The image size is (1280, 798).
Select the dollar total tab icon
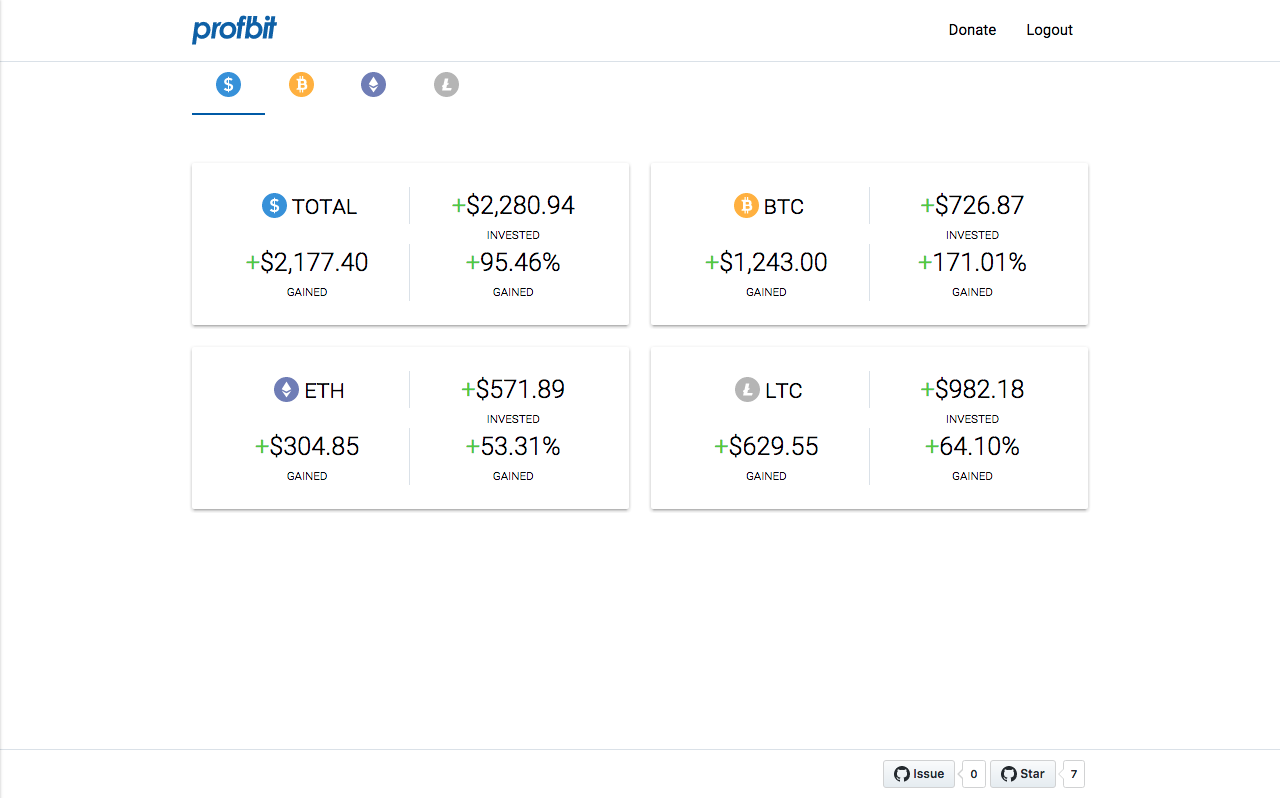(x=228, y=85)
